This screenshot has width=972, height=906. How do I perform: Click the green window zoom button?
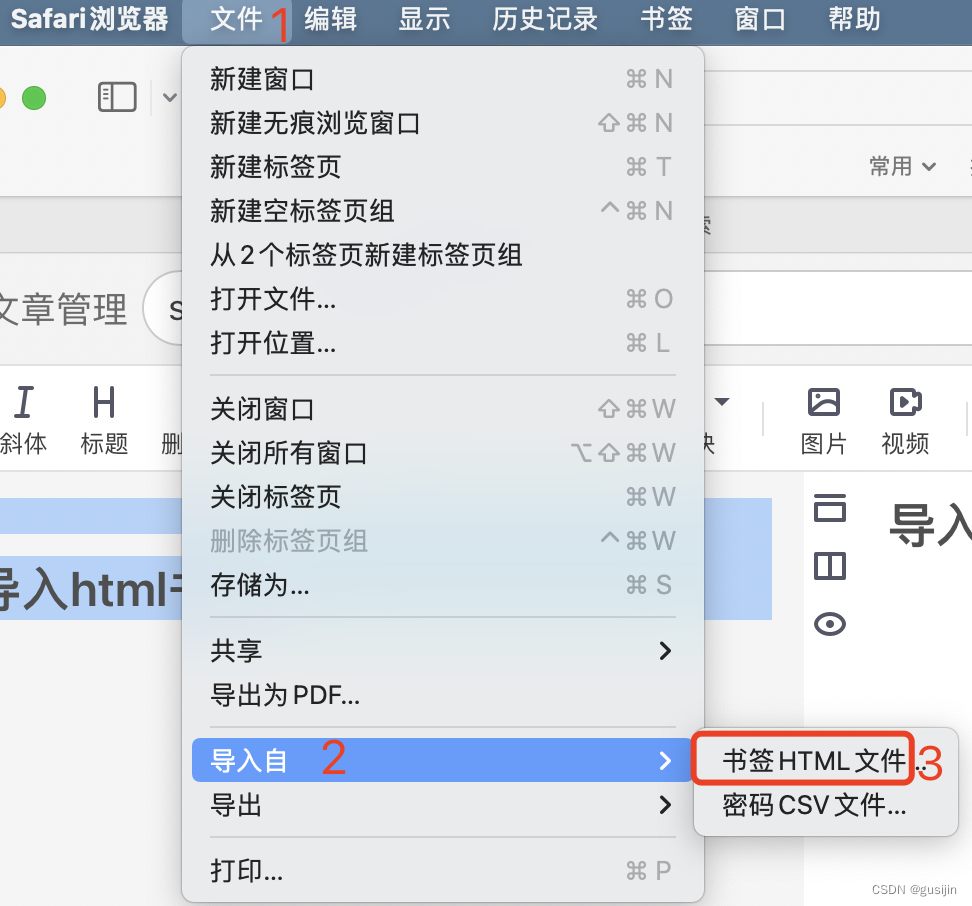(34, 98)
